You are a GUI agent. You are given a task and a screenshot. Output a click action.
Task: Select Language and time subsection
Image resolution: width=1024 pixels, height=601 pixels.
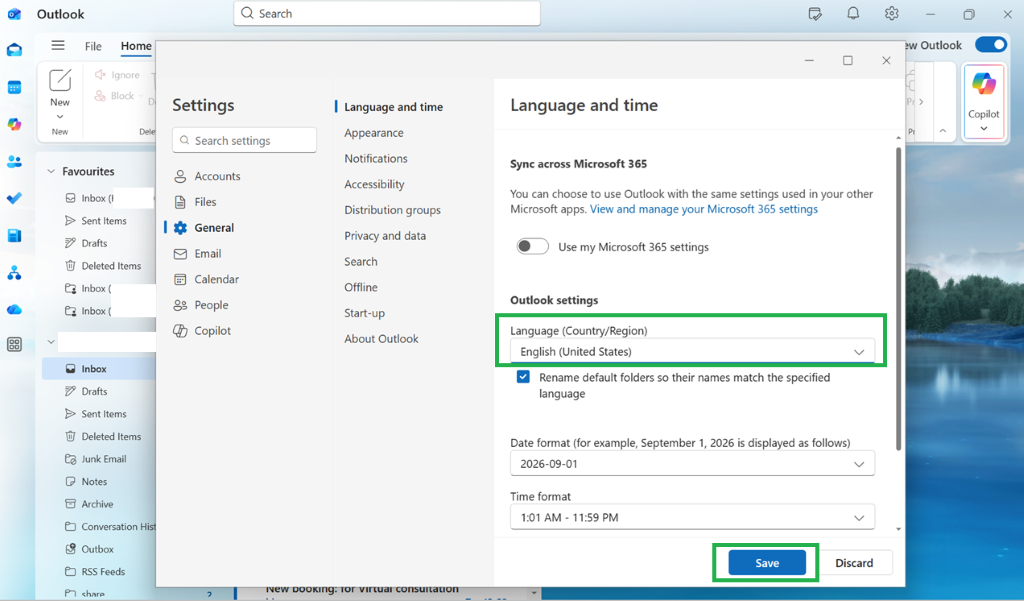pos(393,106)
